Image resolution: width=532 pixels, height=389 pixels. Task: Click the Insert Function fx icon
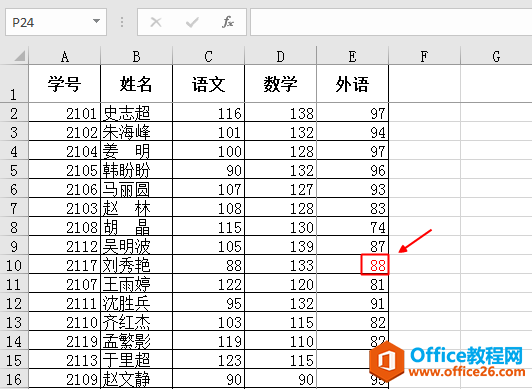(228, 22)
